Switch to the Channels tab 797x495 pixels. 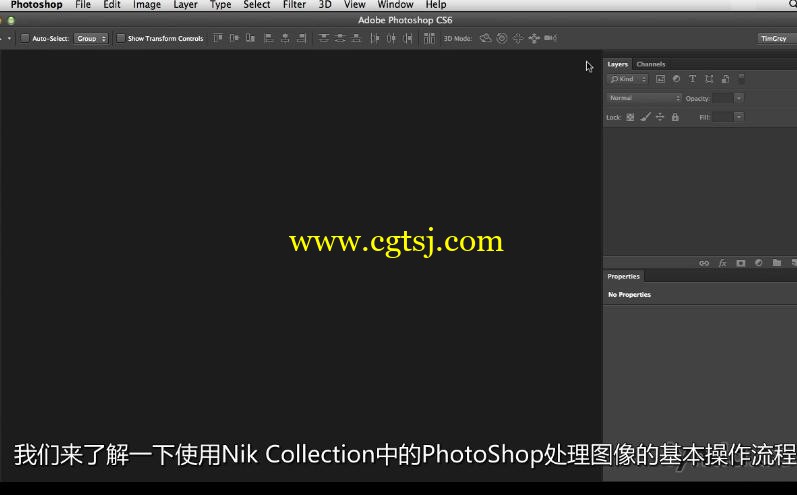click(651, 64)
